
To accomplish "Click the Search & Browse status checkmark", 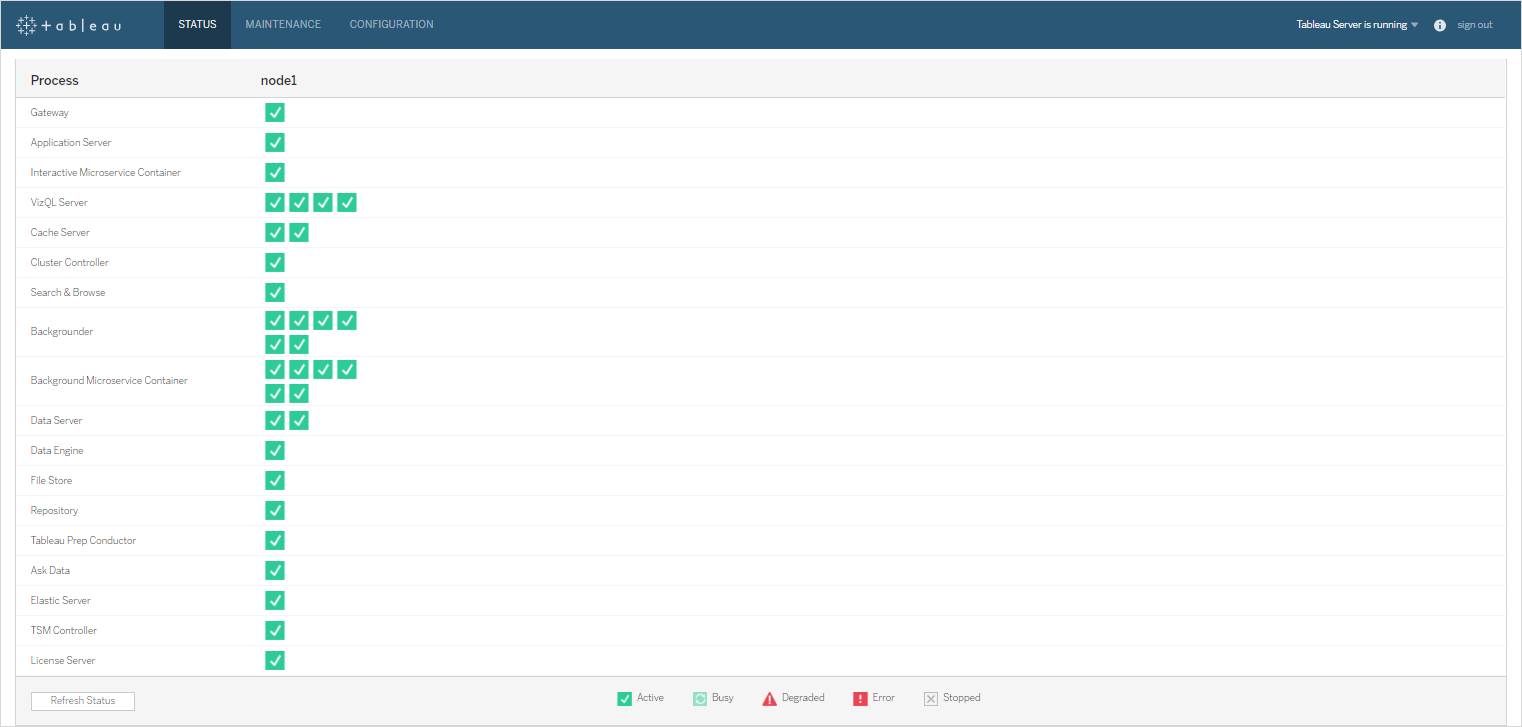I will pos(275,292).
